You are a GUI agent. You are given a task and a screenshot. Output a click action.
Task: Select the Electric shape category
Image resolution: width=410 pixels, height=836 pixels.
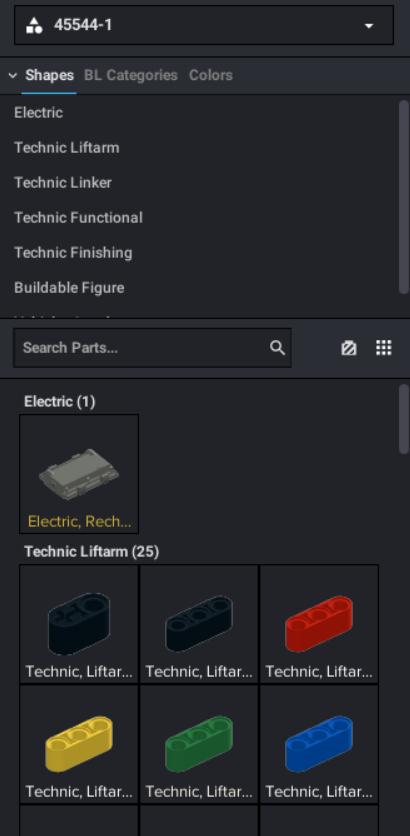(x=38, y=112)
